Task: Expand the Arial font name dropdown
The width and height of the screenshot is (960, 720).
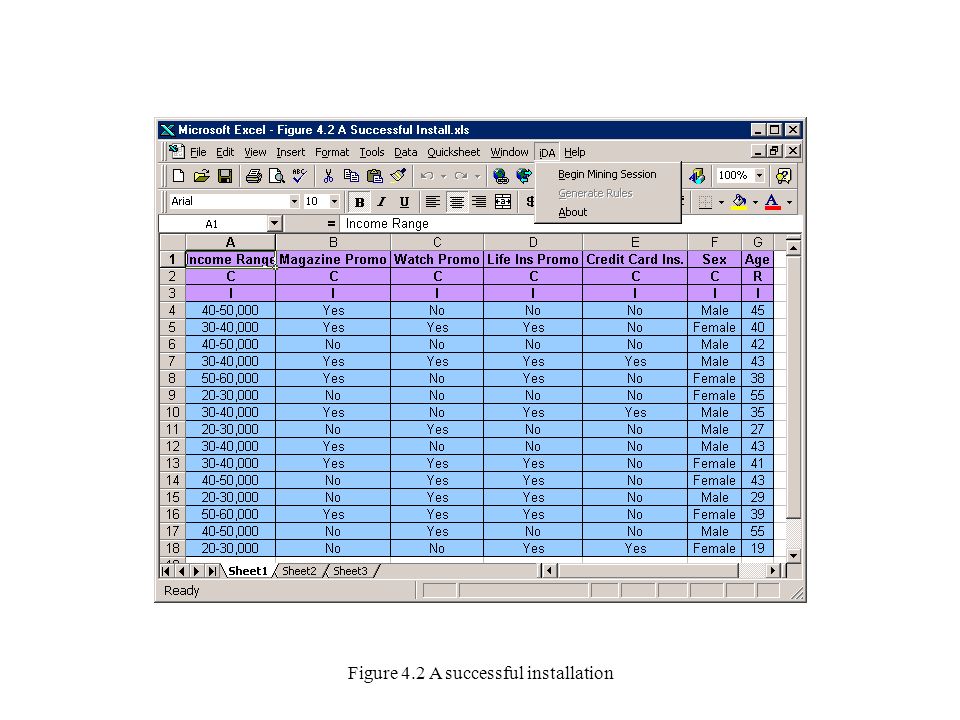Action: point(294,201)
